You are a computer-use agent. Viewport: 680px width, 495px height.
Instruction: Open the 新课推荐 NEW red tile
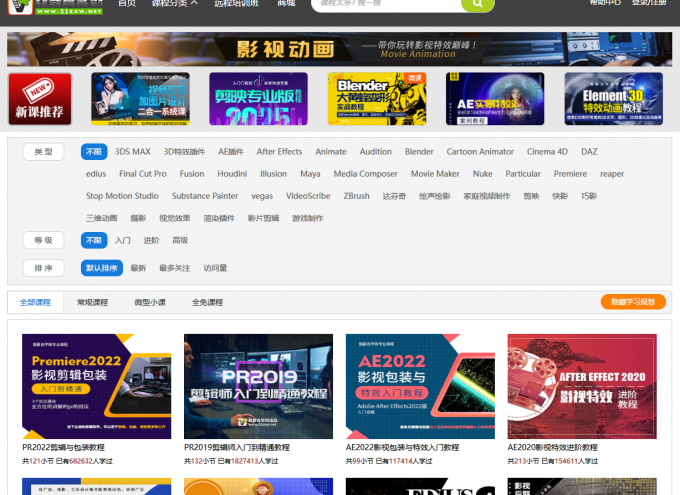click(40, 99)
